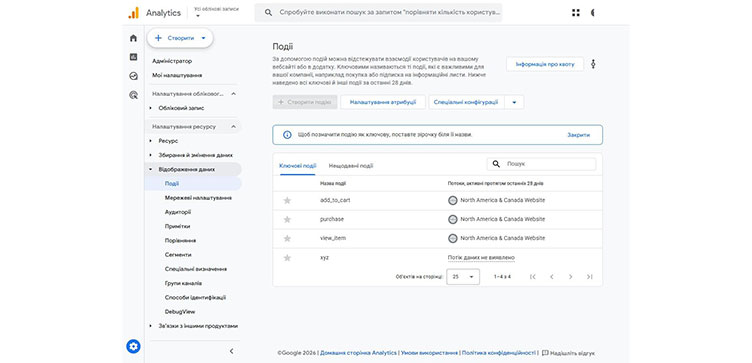The width and height of the screenshot is (752, 363).
Task: Click the magnifier icon in events search box
Action: coord(496,164)
